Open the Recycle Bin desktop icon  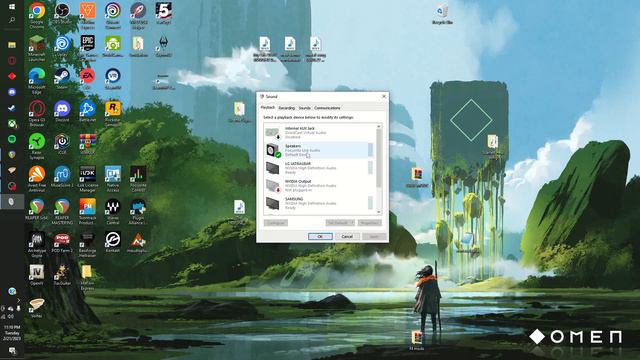[442, 15]
